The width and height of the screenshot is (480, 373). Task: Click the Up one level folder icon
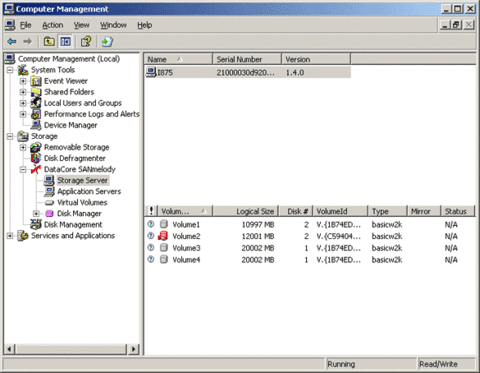pyautogui.click(x=49, y=41)
